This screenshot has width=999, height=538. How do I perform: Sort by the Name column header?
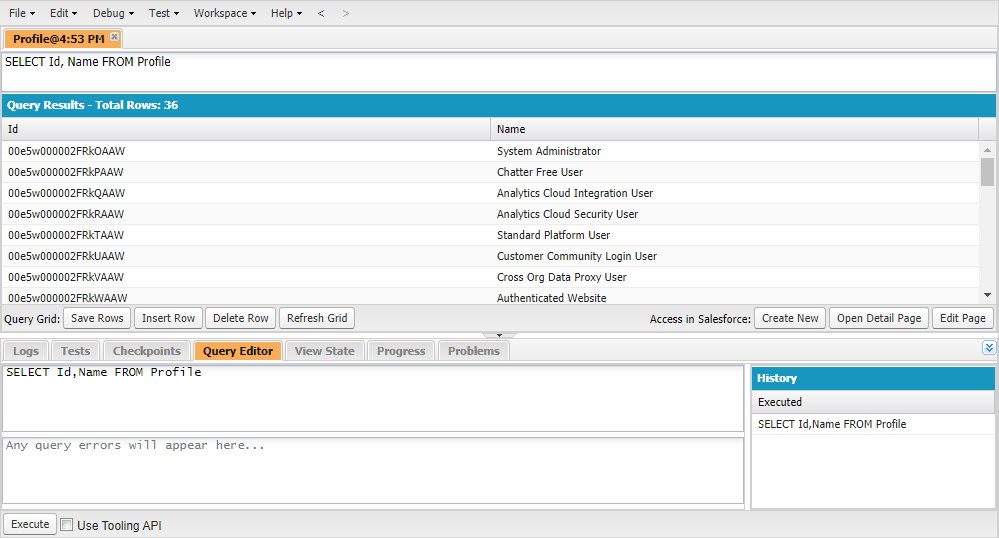pyautogui.click(x=733, y=129)
